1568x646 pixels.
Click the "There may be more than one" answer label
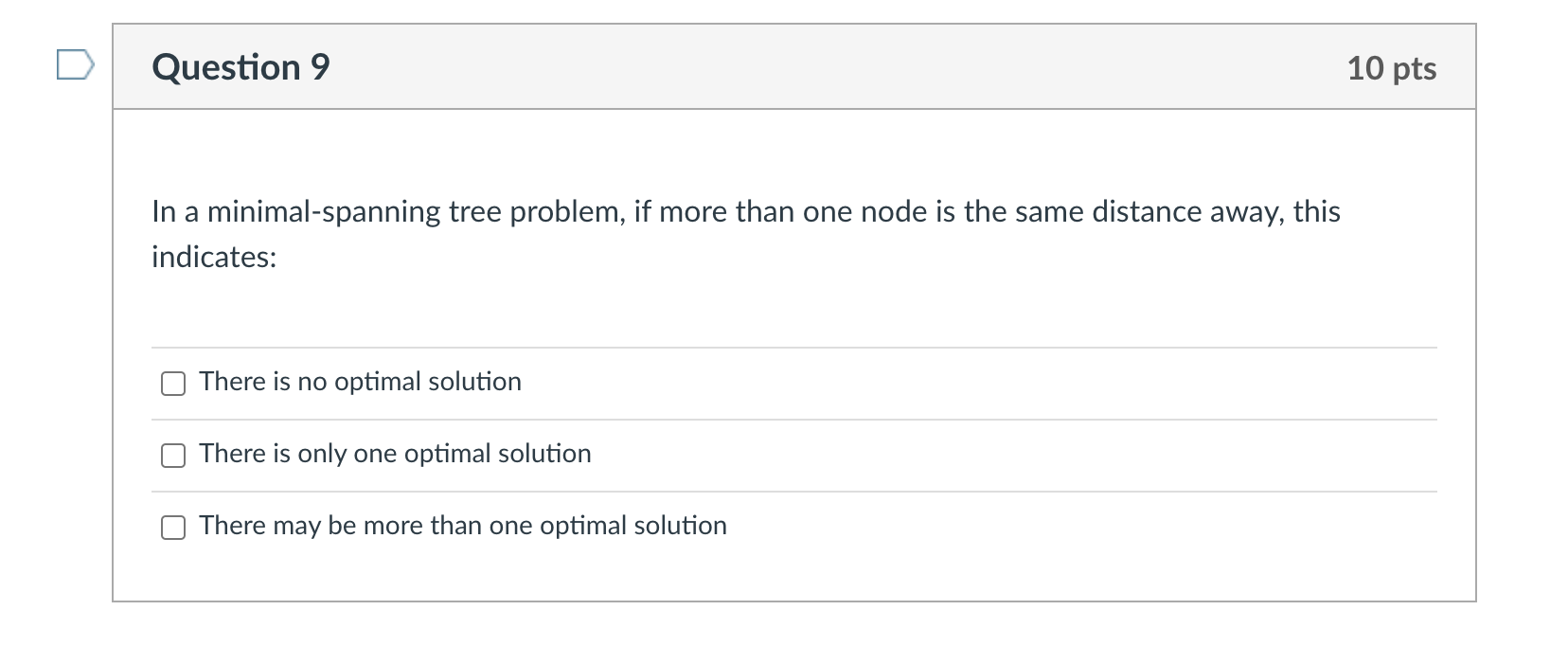(463, 526)
